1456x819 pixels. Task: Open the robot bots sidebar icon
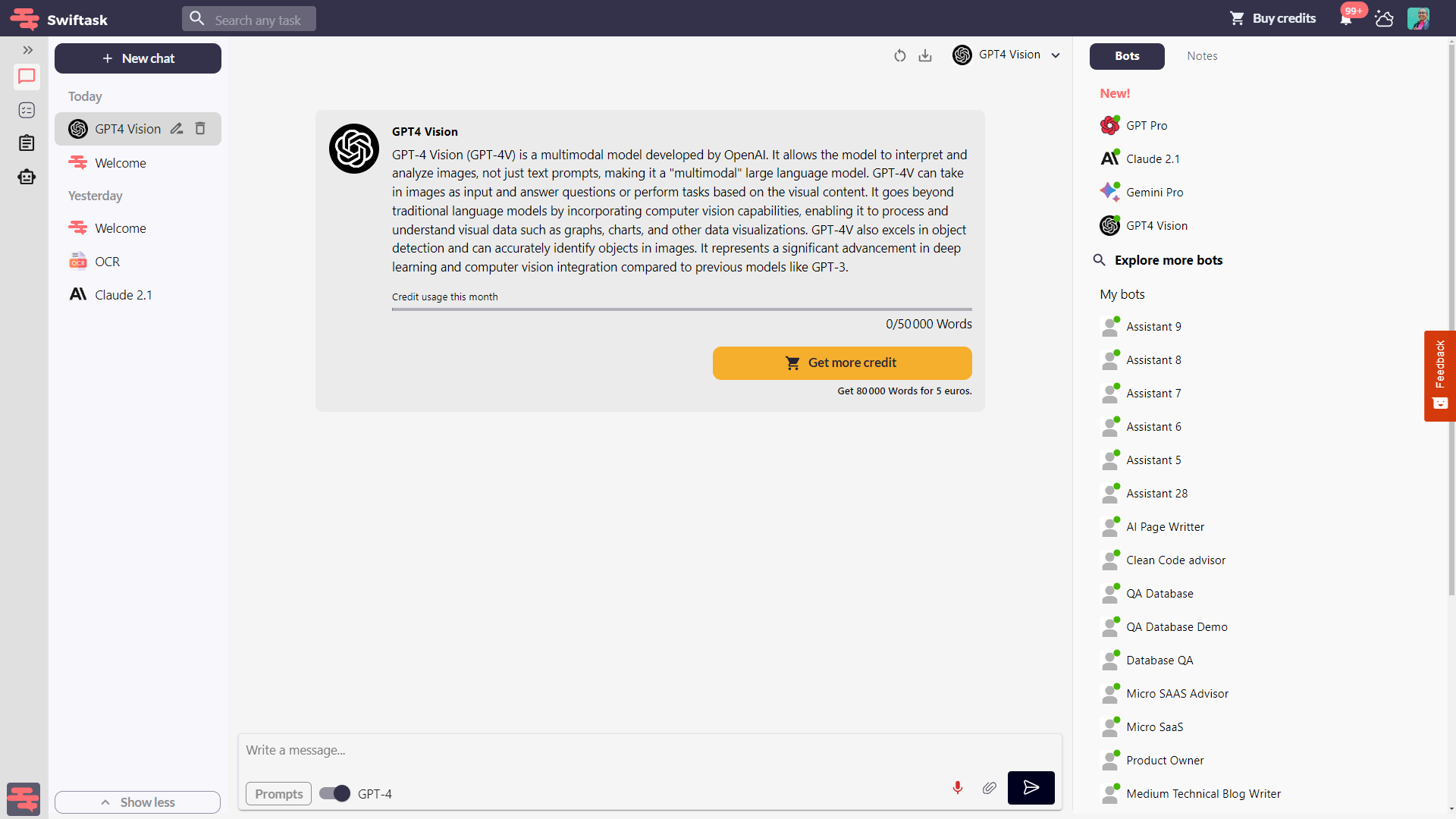pos(27,177)
